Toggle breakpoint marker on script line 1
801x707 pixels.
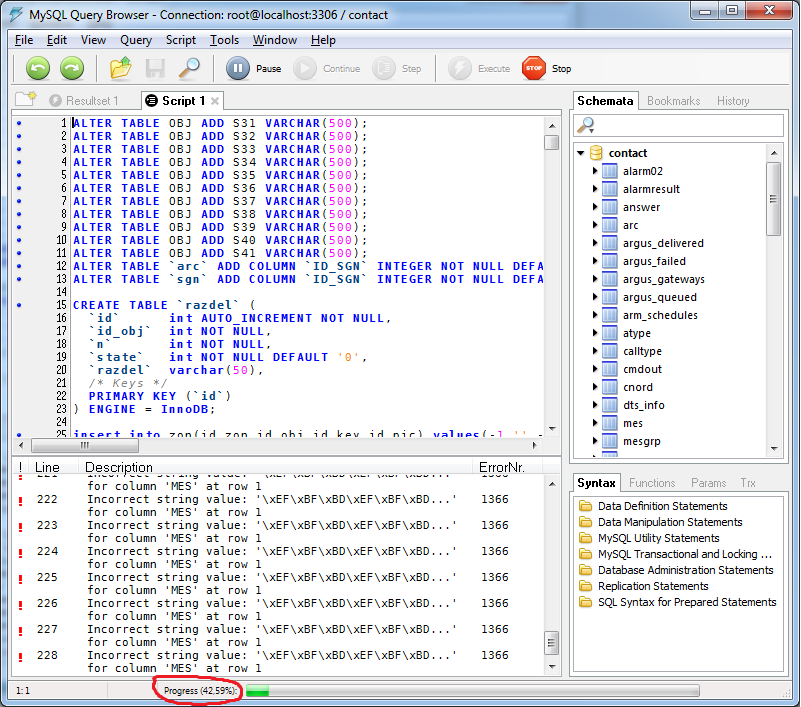19,123
